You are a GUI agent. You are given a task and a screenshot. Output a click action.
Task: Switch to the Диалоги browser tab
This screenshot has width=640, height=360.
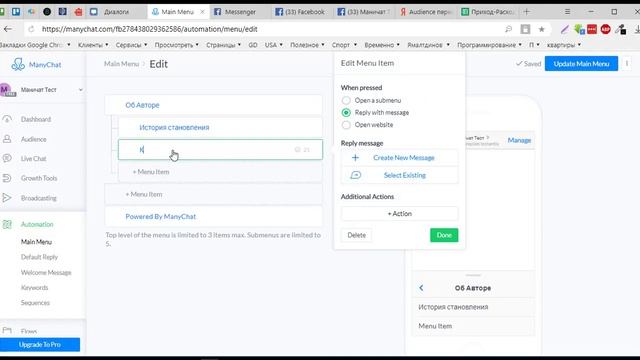pos(116,12)
